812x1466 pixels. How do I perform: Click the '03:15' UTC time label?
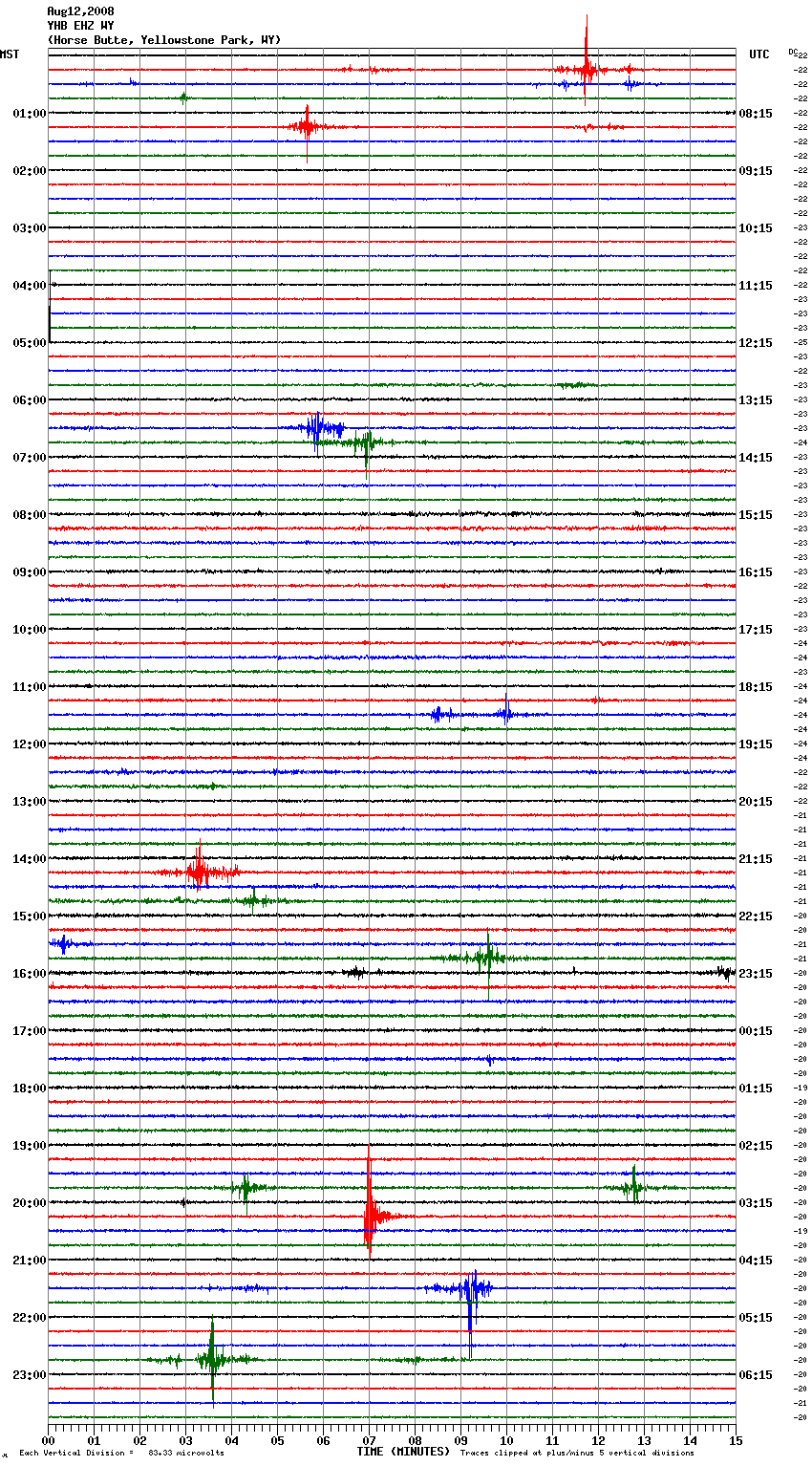(756, 1203)
